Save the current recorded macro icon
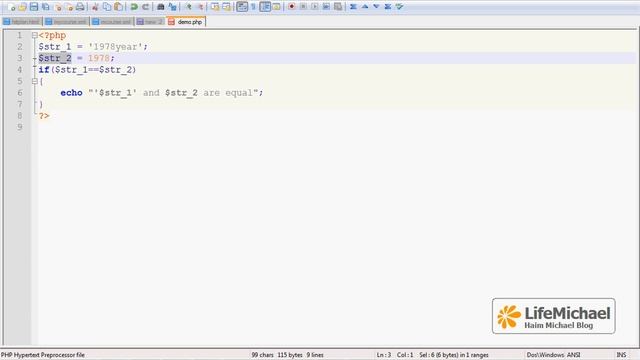Image resolution: width=640 pixels, height=360 pixels. point(338,7)
